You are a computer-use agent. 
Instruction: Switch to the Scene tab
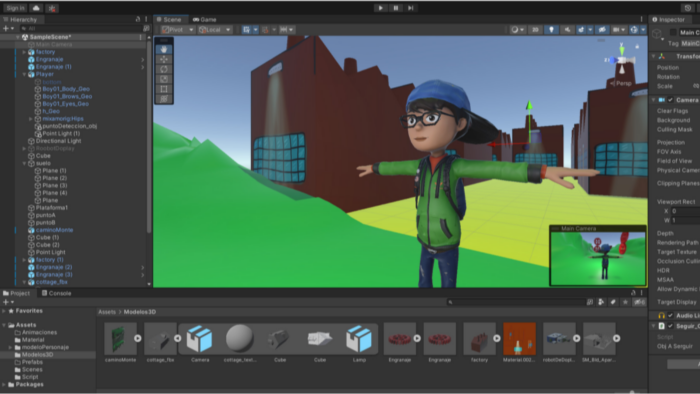click(169, 19)
